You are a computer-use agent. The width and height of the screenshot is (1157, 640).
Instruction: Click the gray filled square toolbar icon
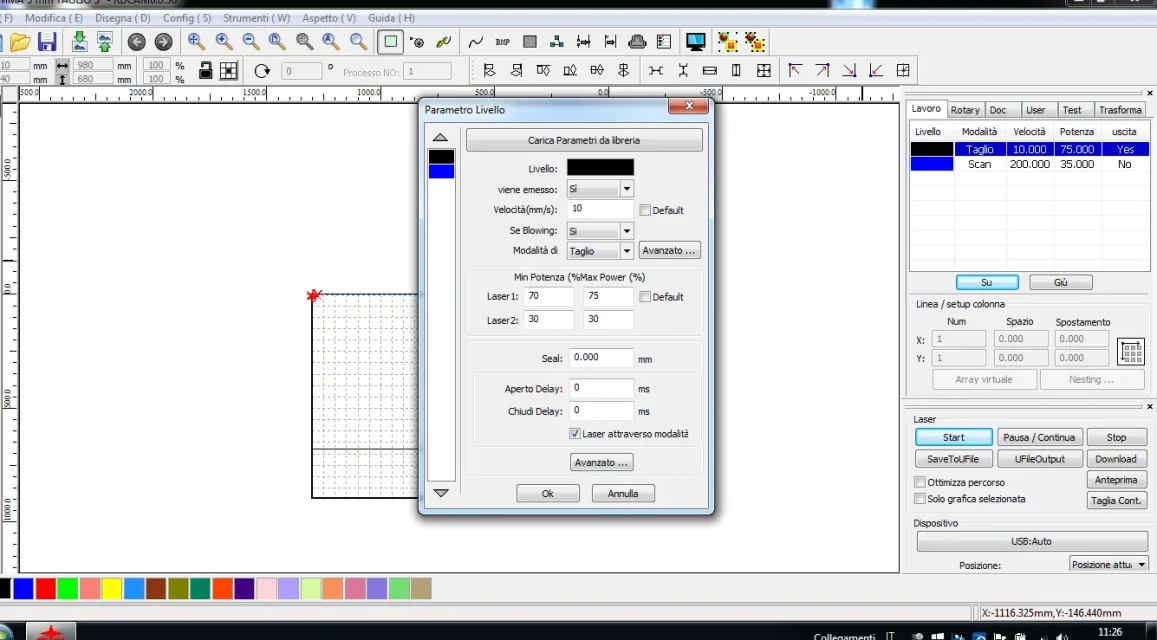(529, 42)
